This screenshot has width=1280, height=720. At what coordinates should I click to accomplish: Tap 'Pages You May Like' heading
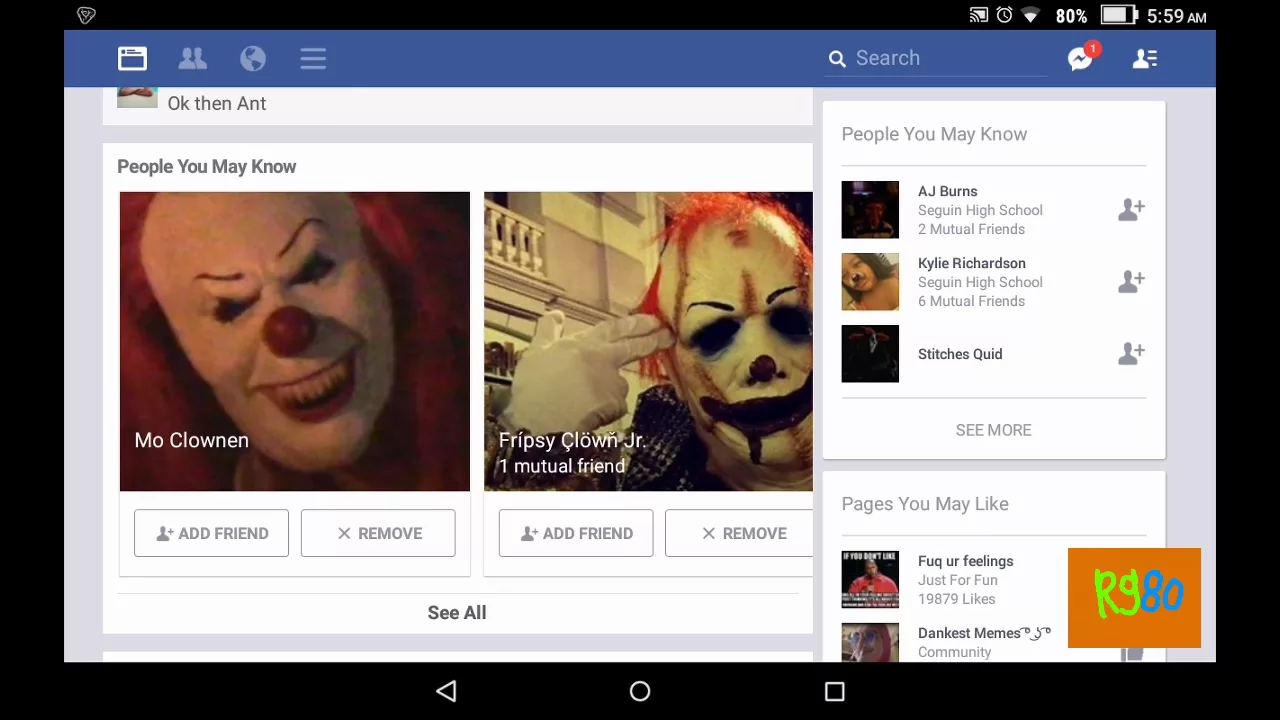pos(925,504)
